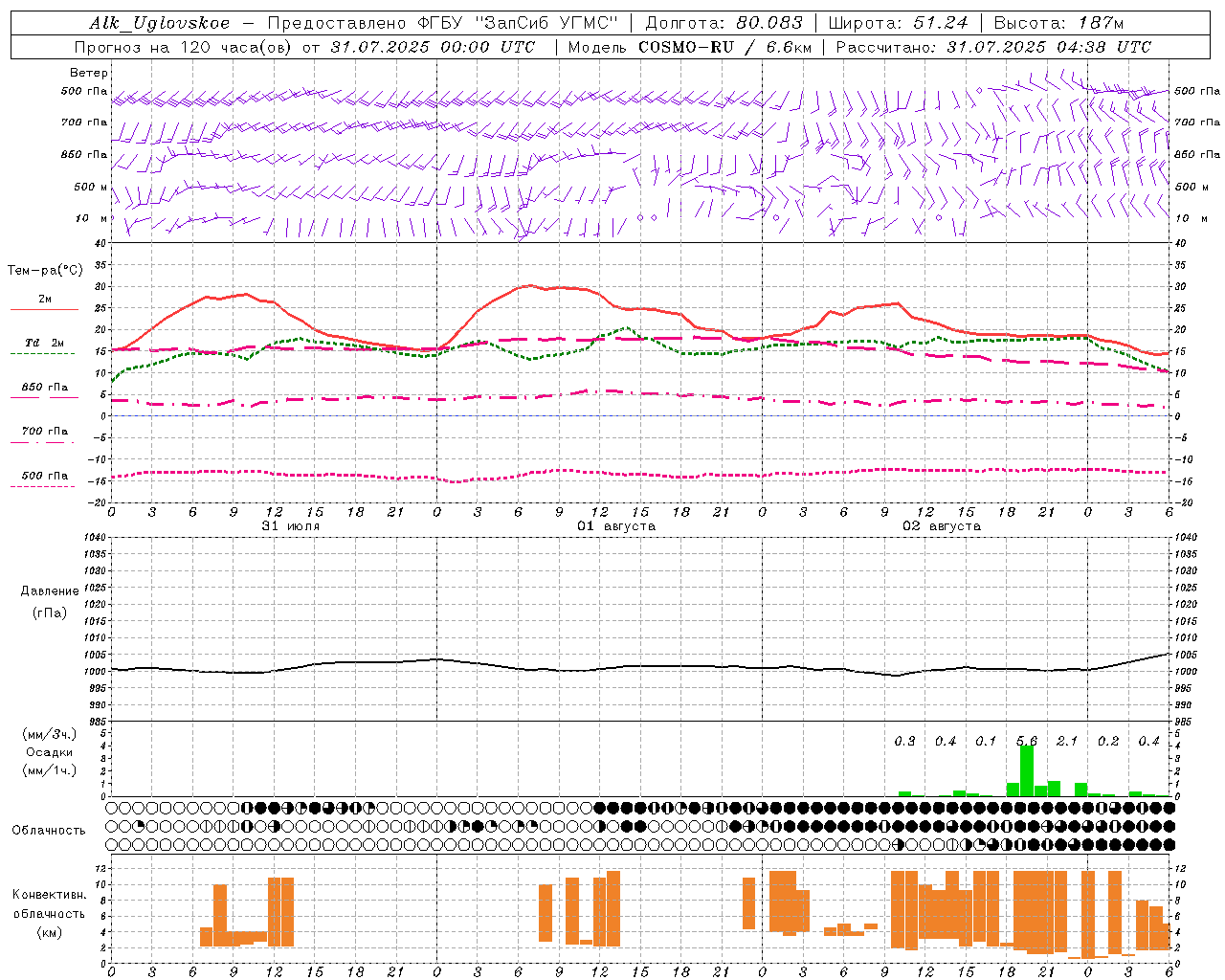Click the red line sample under '2м' legend

[44, 310]
